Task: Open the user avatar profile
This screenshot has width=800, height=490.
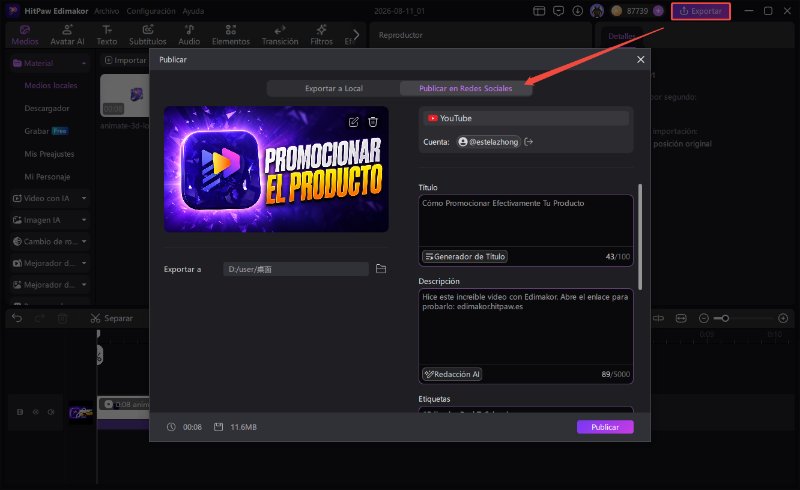Action: click(596, 11)
